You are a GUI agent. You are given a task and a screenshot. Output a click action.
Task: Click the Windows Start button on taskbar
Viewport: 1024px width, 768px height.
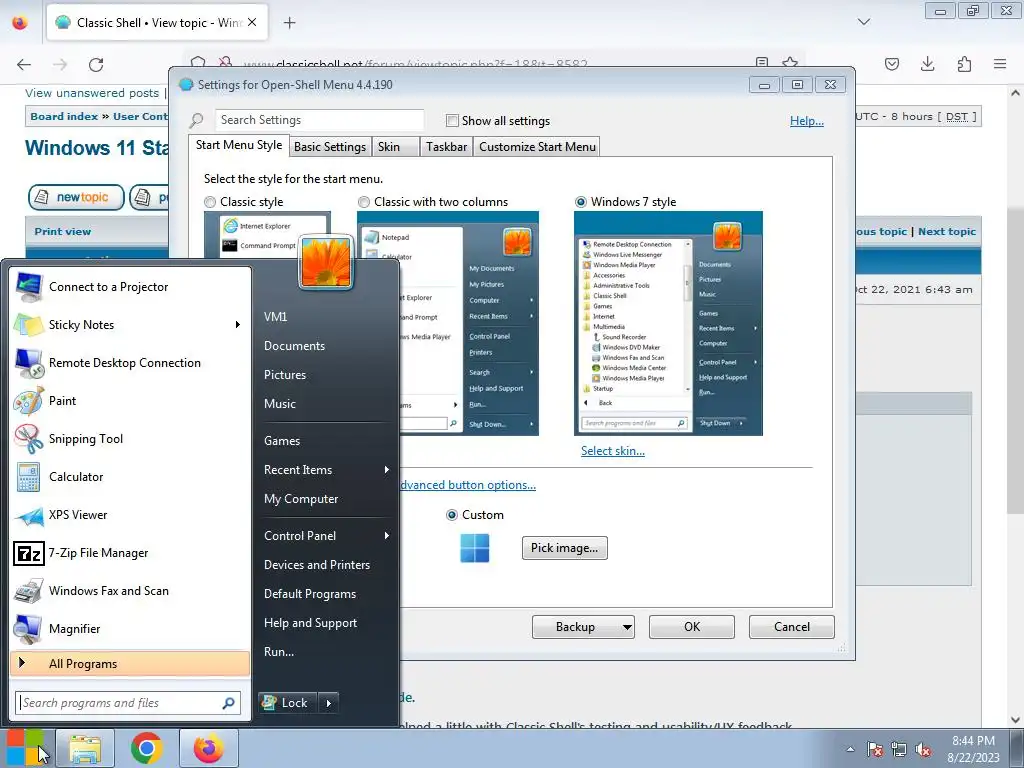pos(25,748)
